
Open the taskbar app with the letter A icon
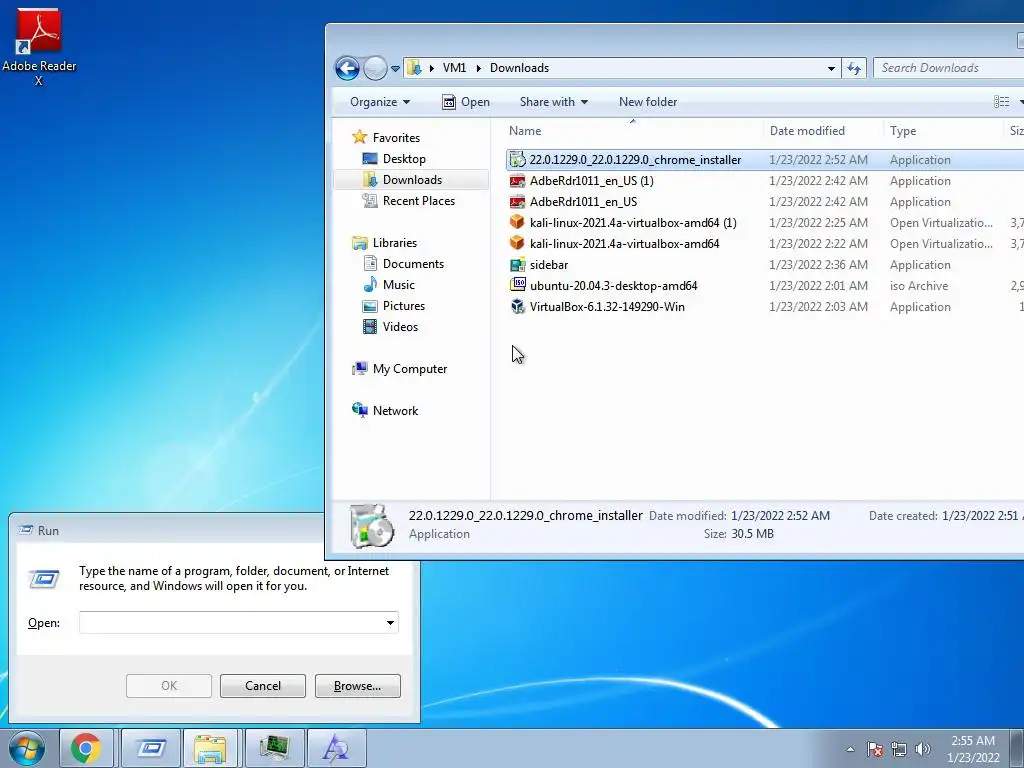(x=336, y=748)
